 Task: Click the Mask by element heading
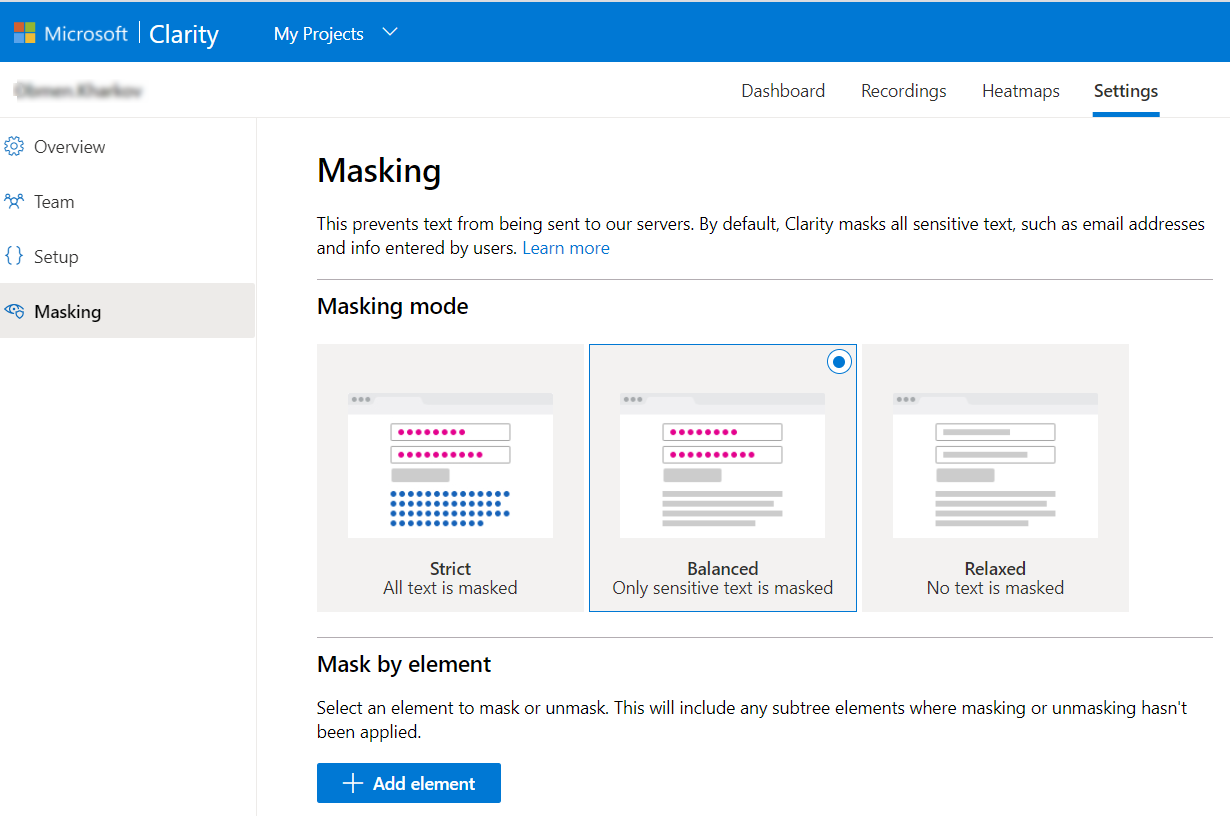point(404,664)
